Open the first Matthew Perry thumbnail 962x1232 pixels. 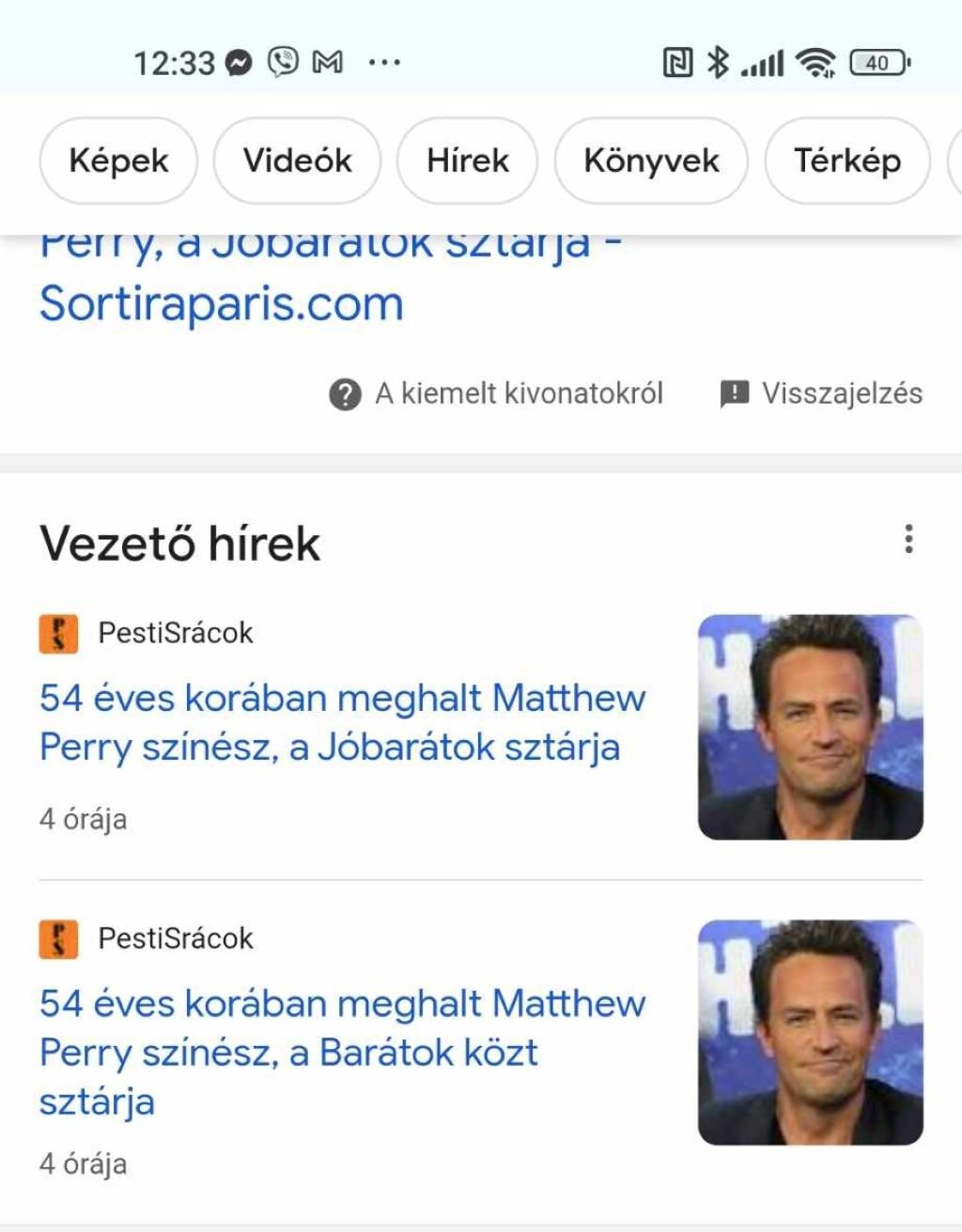[810, 727]
